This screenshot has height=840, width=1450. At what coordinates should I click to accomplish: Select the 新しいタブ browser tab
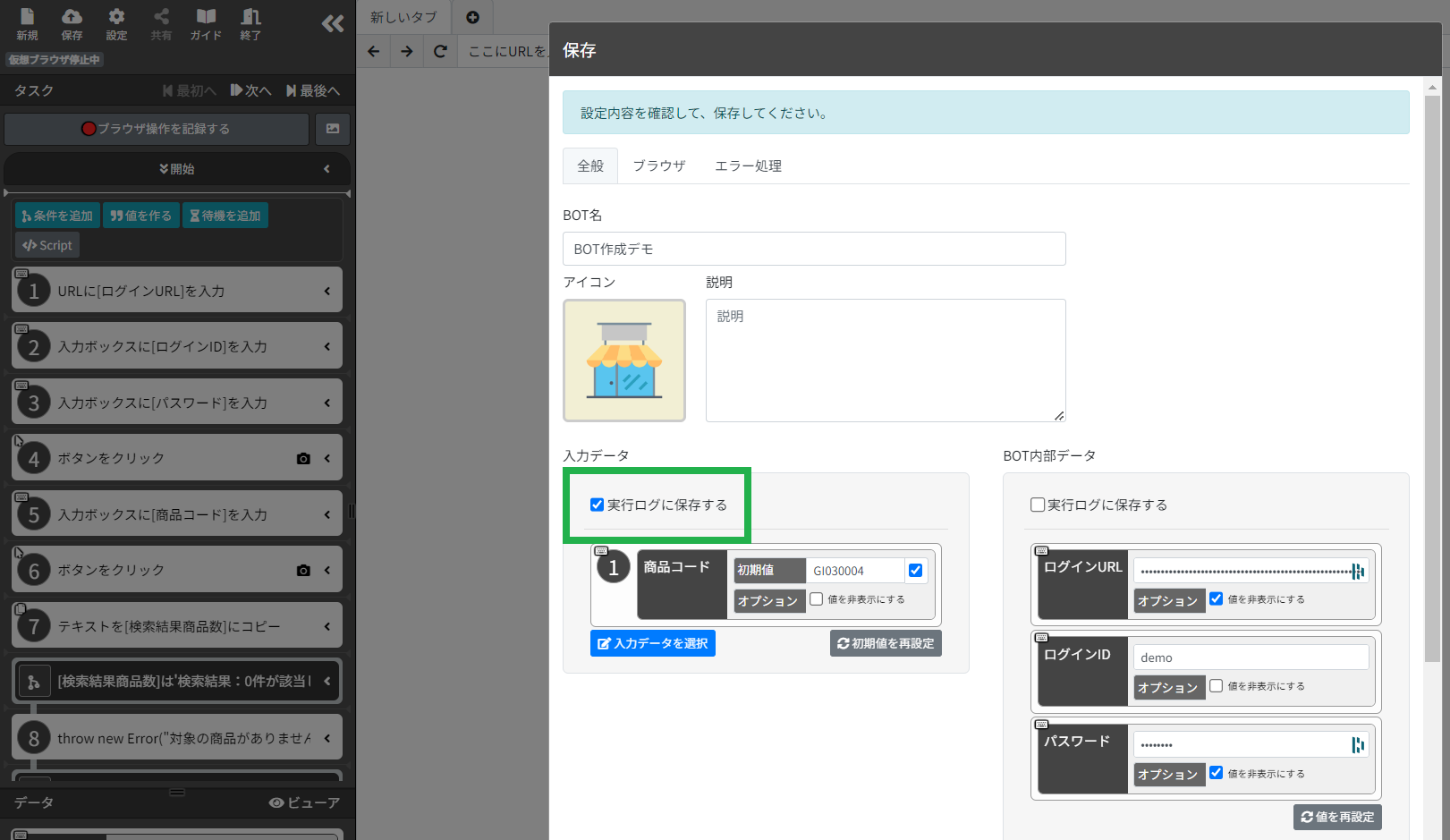(403, 17)
